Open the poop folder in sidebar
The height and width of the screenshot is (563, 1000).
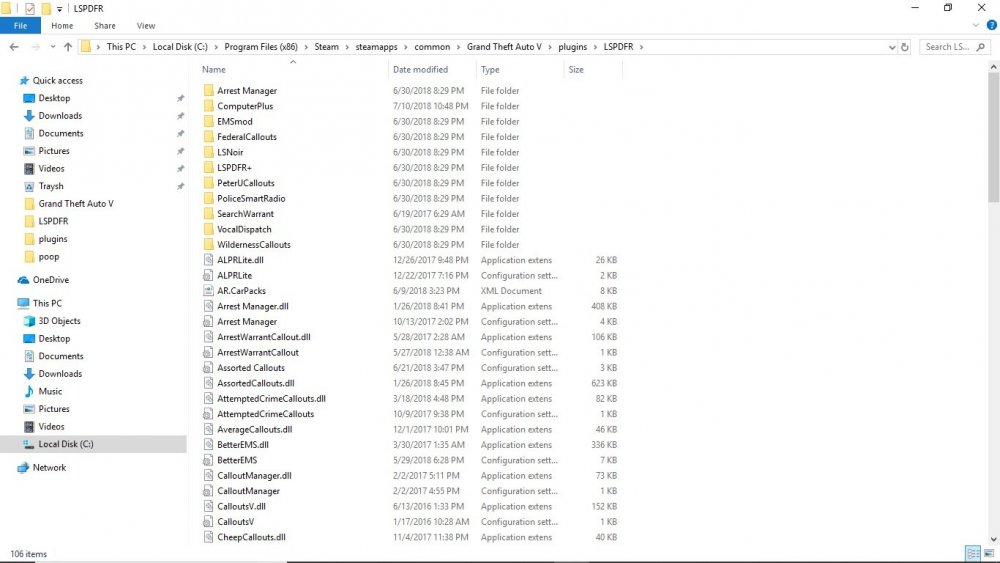(48, 256)
